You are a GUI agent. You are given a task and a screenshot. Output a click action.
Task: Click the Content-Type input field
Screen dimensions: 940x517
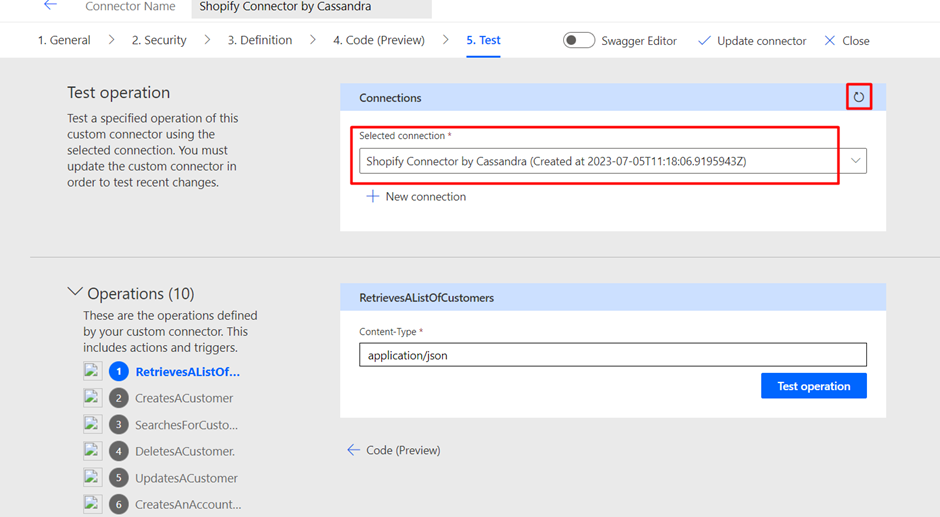[x=613, y=355]
